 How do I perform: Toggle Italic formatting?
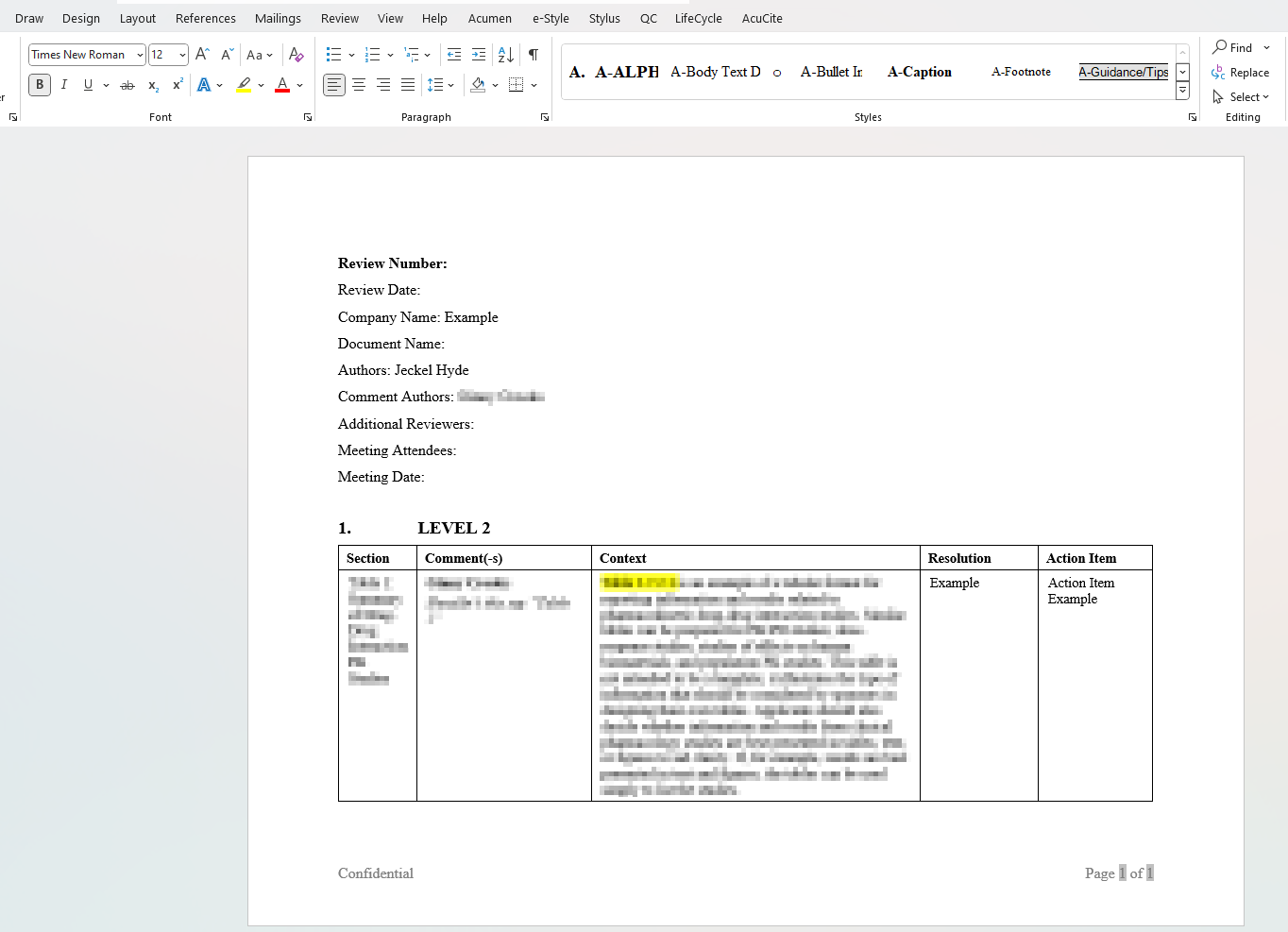64,85
